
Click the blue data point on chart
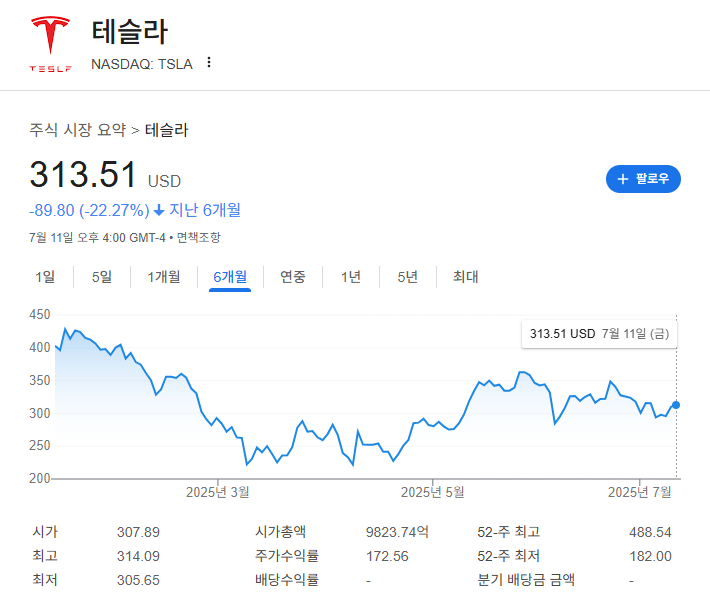pos(676,405)
